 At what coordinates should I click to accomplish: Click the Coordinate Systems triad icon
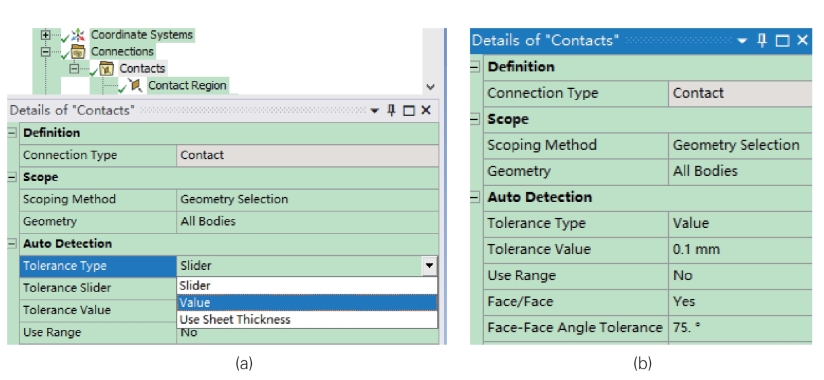tap(78, 35)
